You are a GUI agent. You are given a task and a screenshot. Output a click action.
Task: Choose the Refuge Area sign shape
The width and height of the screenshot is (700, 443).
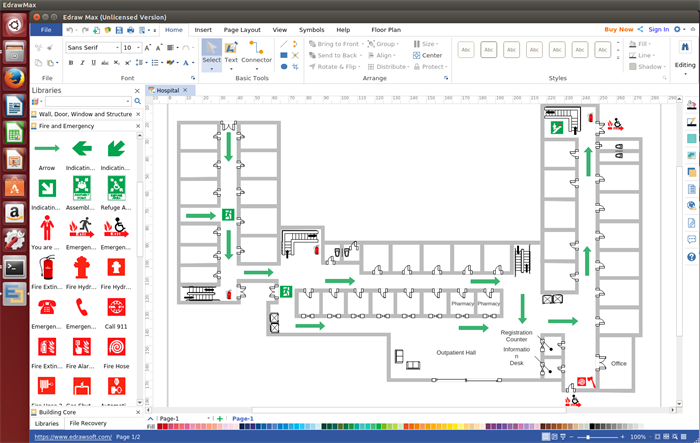116,187
